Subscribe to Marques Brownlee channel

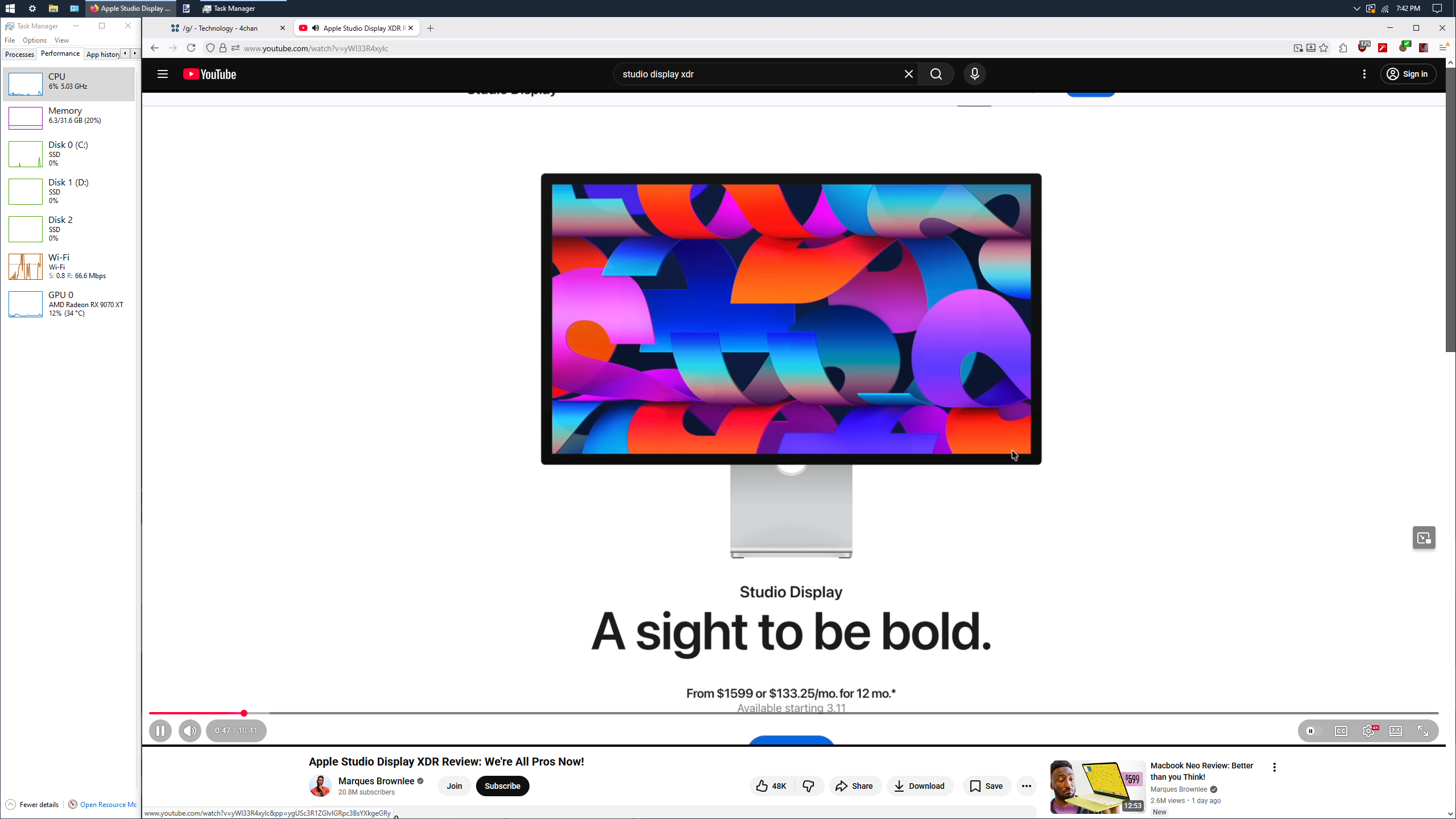[x=502, y=786]
